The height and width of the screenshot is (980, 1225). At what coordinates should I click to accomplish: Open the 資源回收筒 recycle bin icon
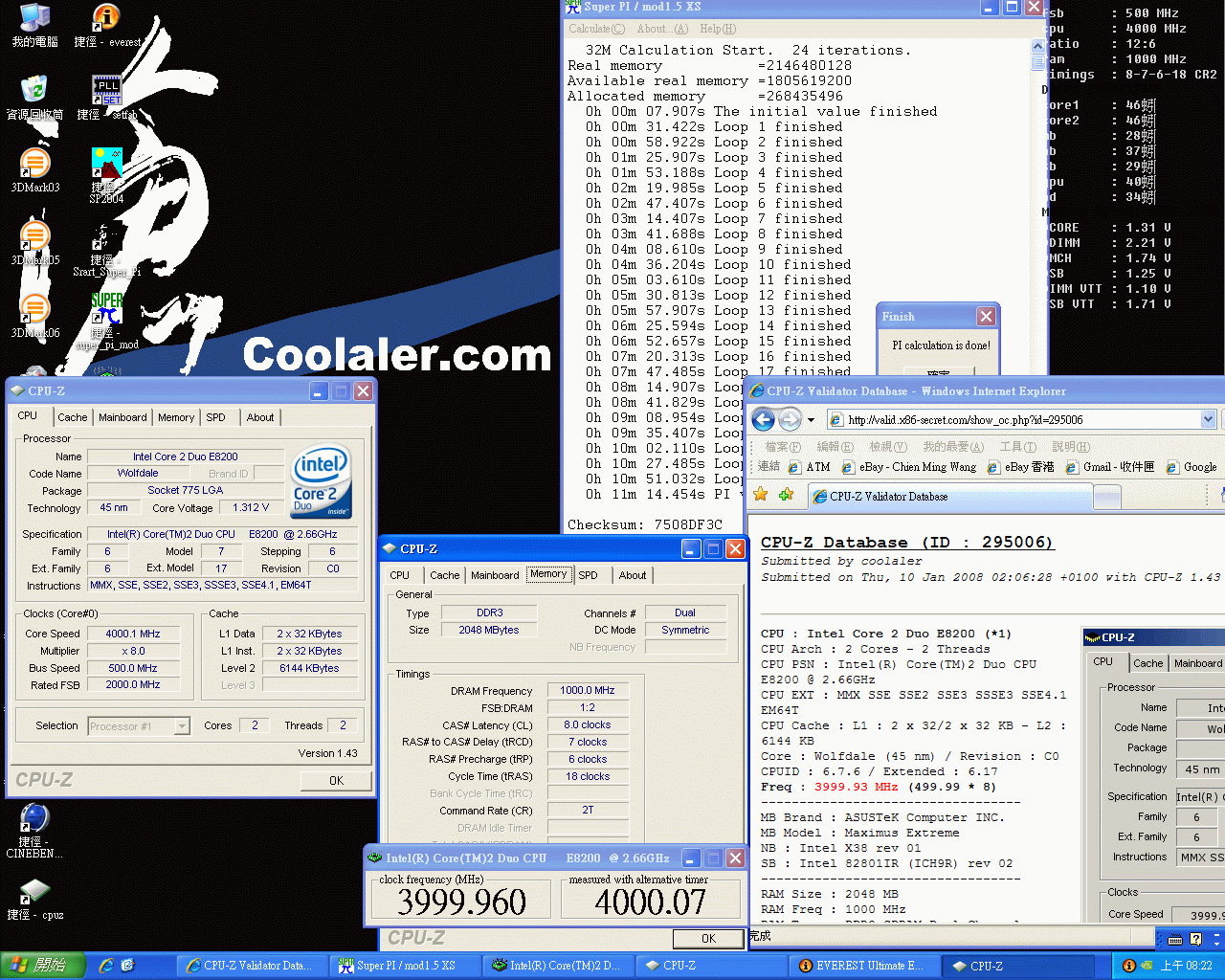tap(34, 98)
